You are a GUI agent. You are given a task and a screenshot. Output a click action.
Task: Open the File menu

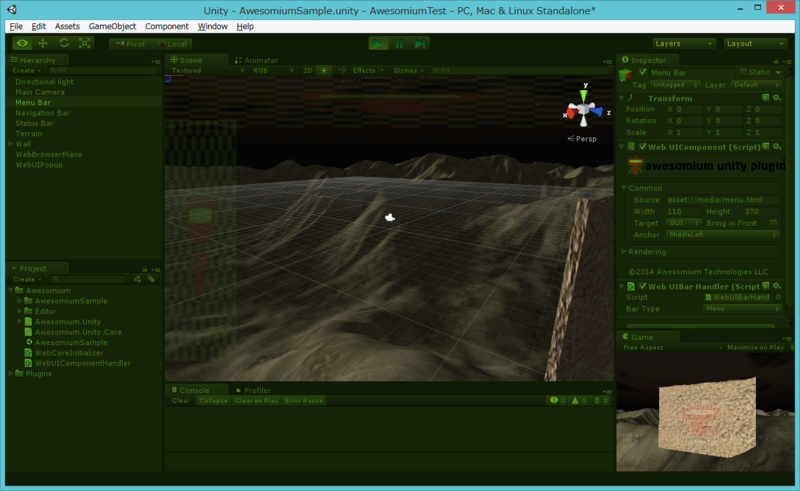(16, 26)
